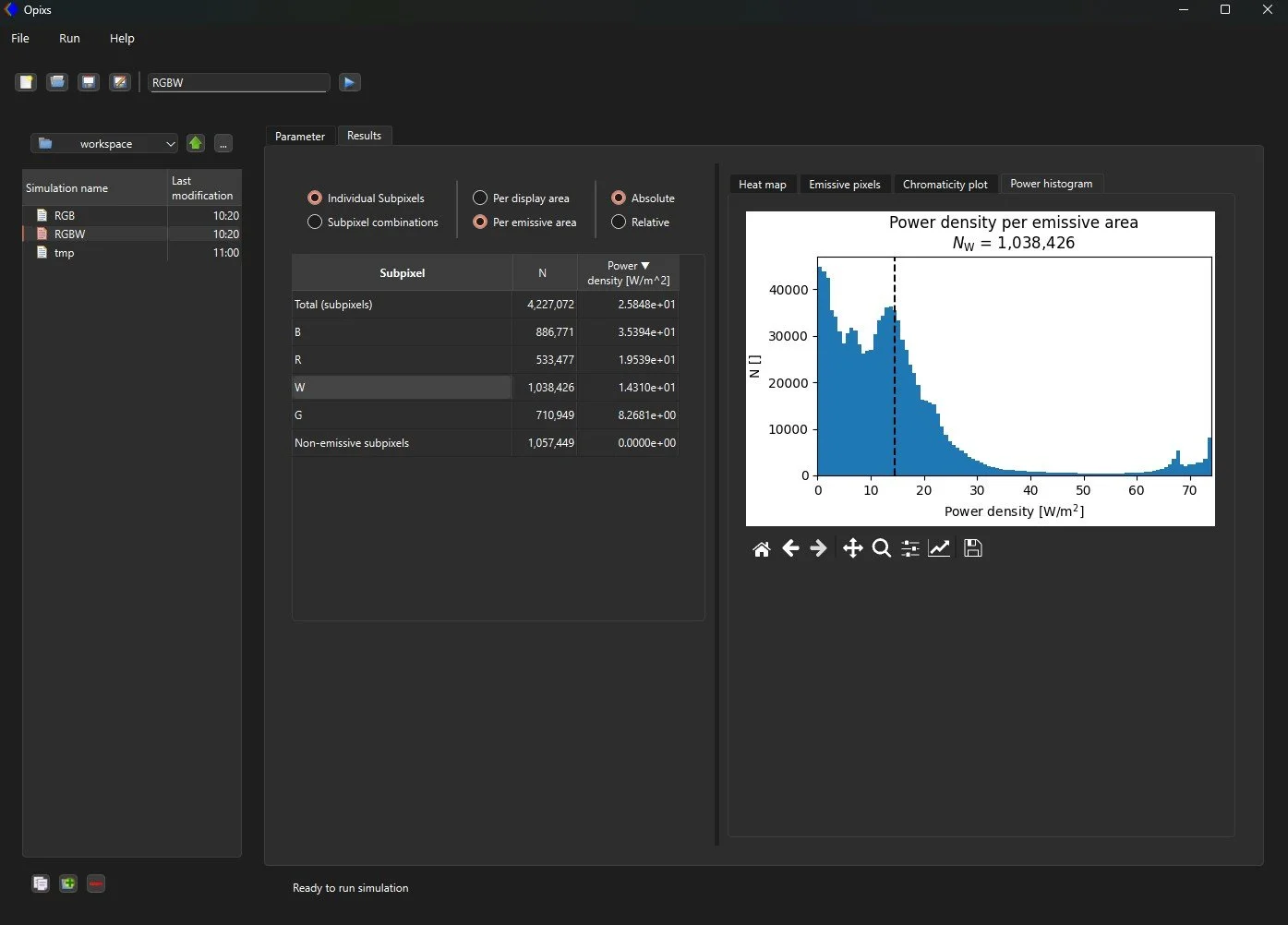Run the simulation via the play icon
Screen dimensions: 1288x925
349,82
